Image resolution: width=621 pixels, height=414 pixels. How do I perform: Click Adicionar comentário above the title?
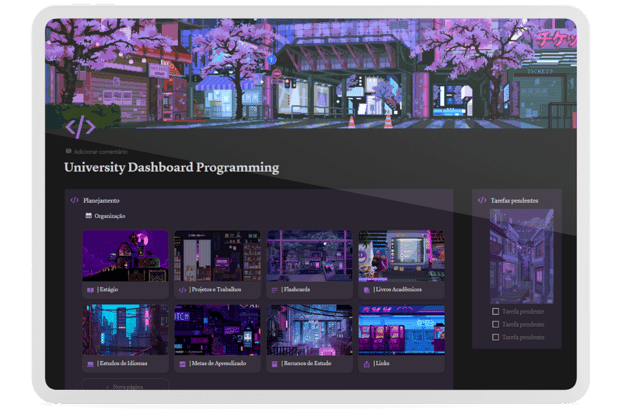pyautogui.click(x=97, y=151)
